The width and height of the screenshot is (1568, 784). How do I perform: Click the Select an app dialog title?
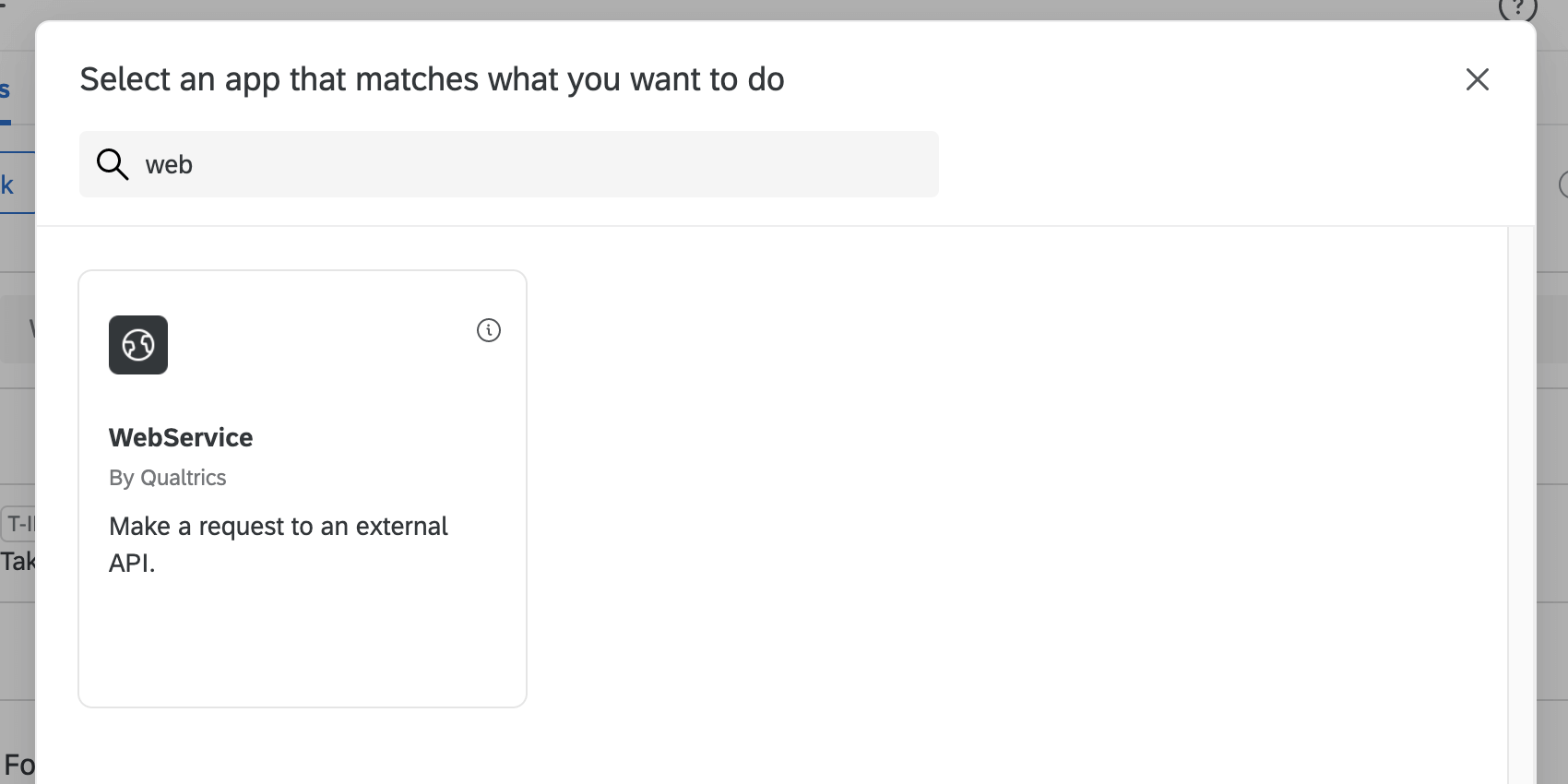coord(433,79)
